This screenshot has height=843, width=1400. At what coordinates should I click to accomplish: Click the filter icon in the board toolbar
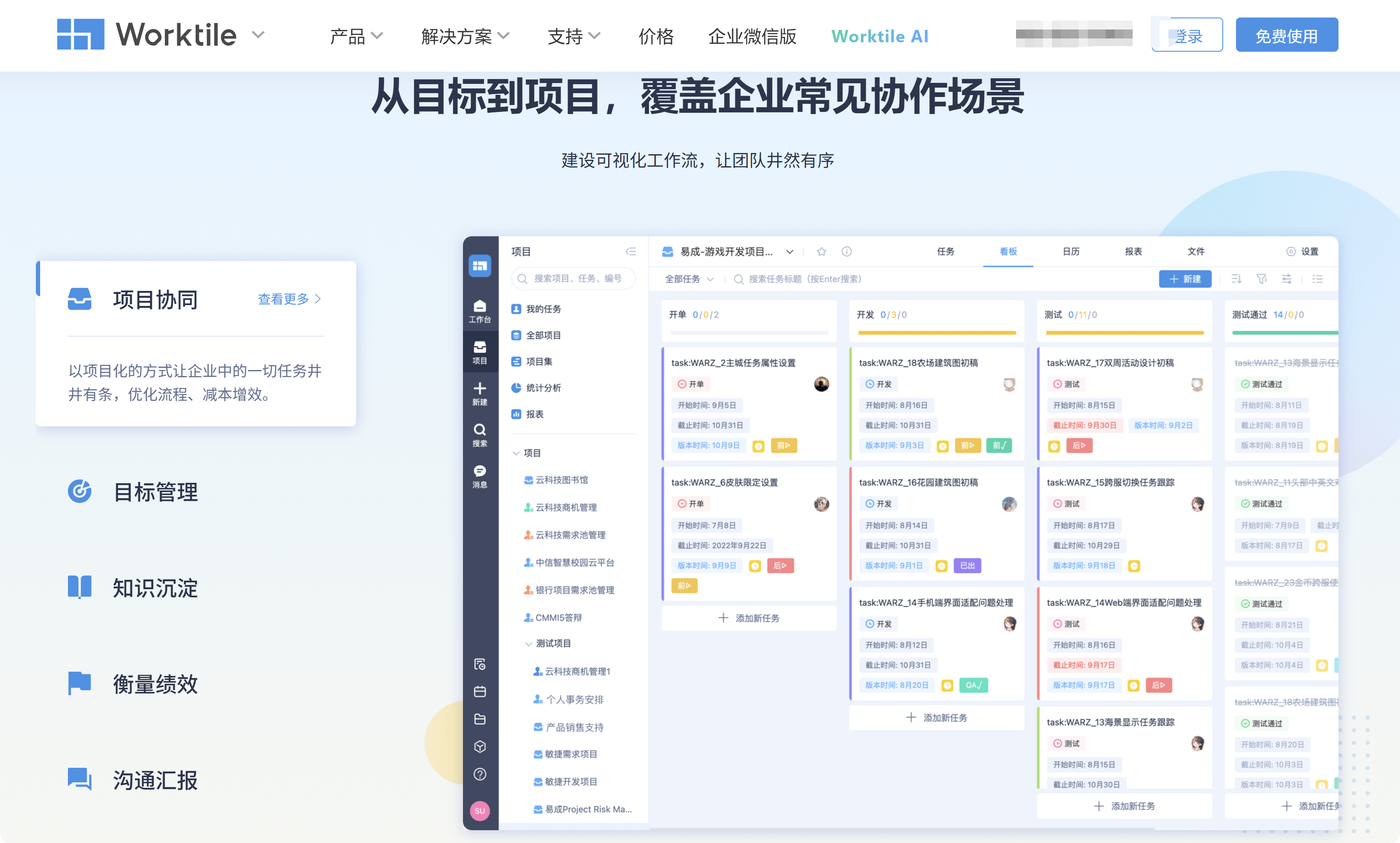coord(1262,279)
